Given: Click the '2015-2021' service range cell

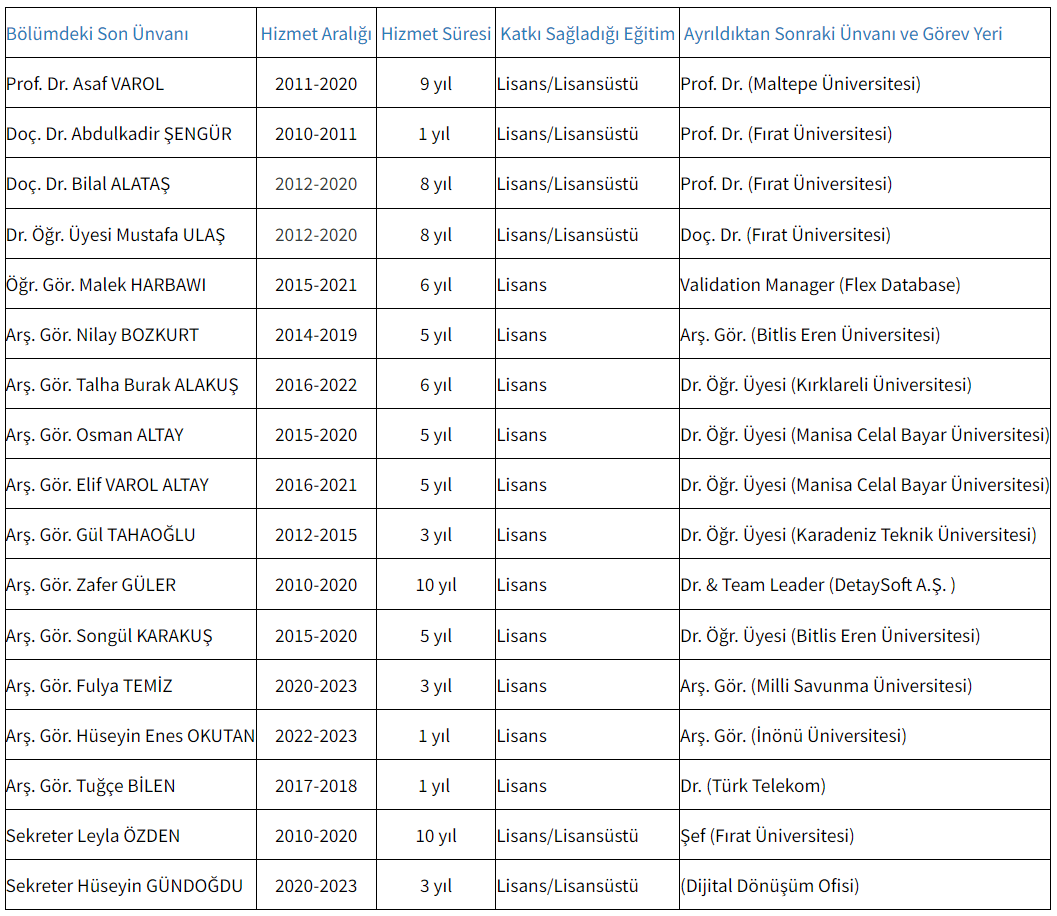Looking at the screenshot, I should (x=316, y=285).
